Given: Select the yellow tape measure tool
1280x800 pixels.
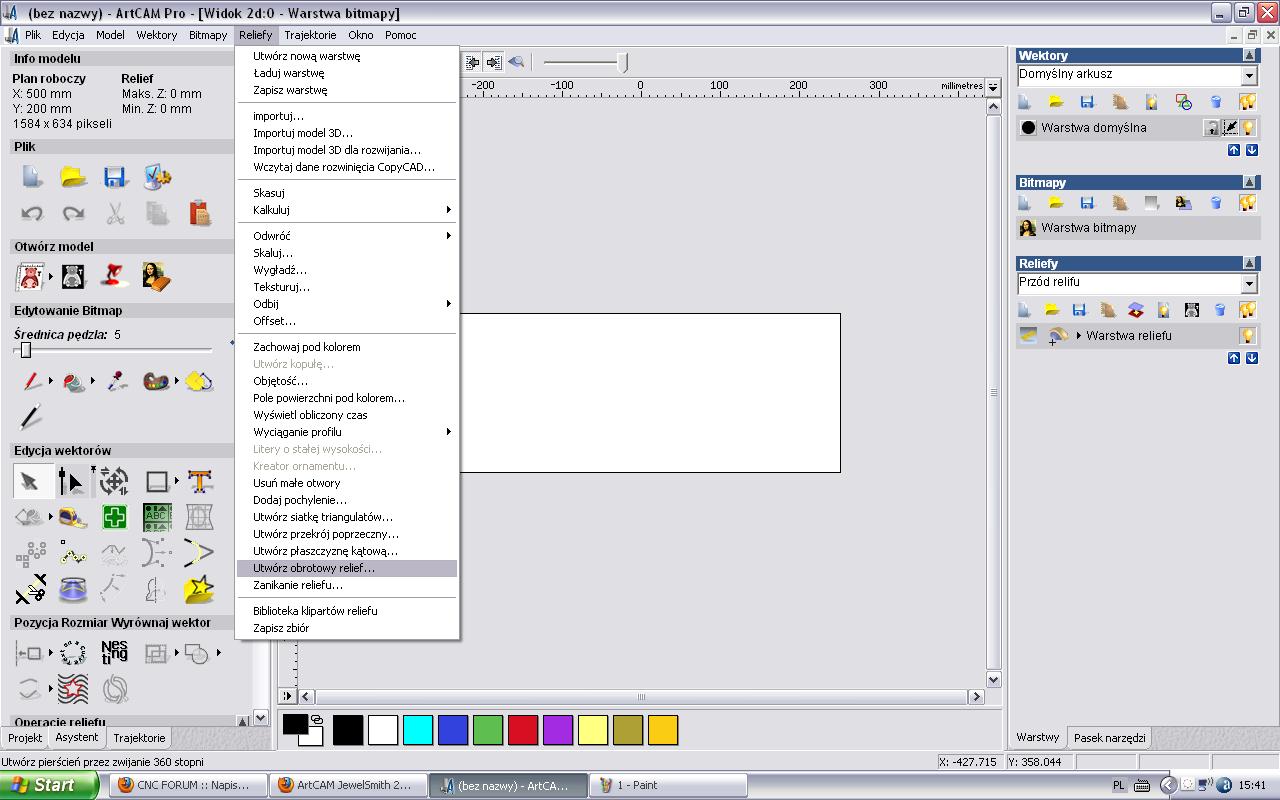Looking at the screenshot, I should tap(73, 517).
